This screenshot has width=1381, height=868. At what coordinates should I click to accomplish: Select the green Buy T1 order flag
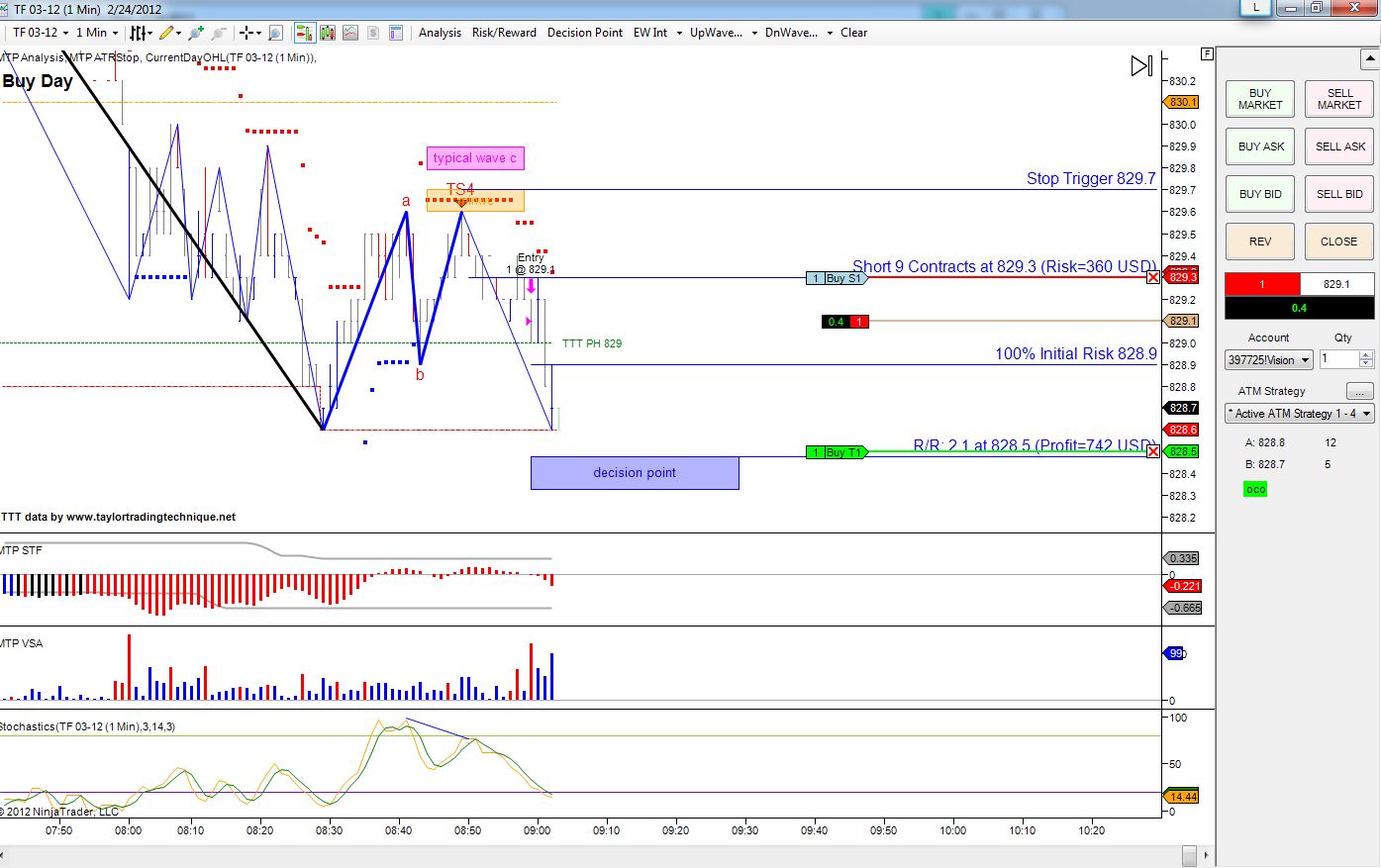837,452
